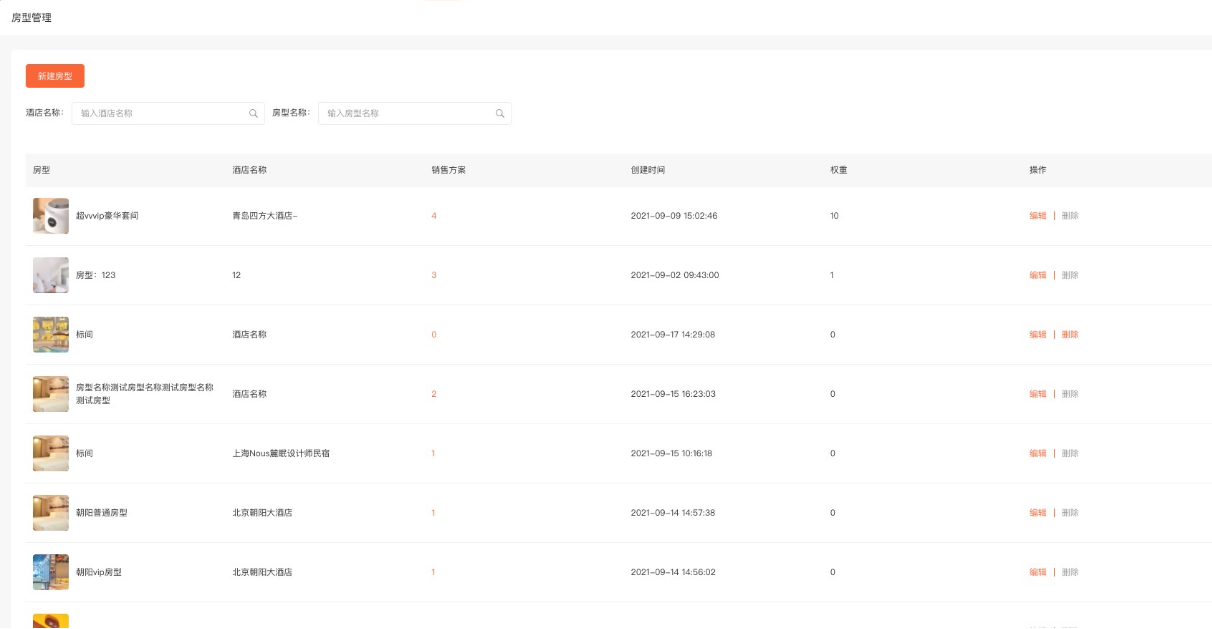Image resolution: width=1212 pixels, height=629 pixels.
Task: Delete the 超vvvip豪华套间 room type
Action: click(1070, 216)
